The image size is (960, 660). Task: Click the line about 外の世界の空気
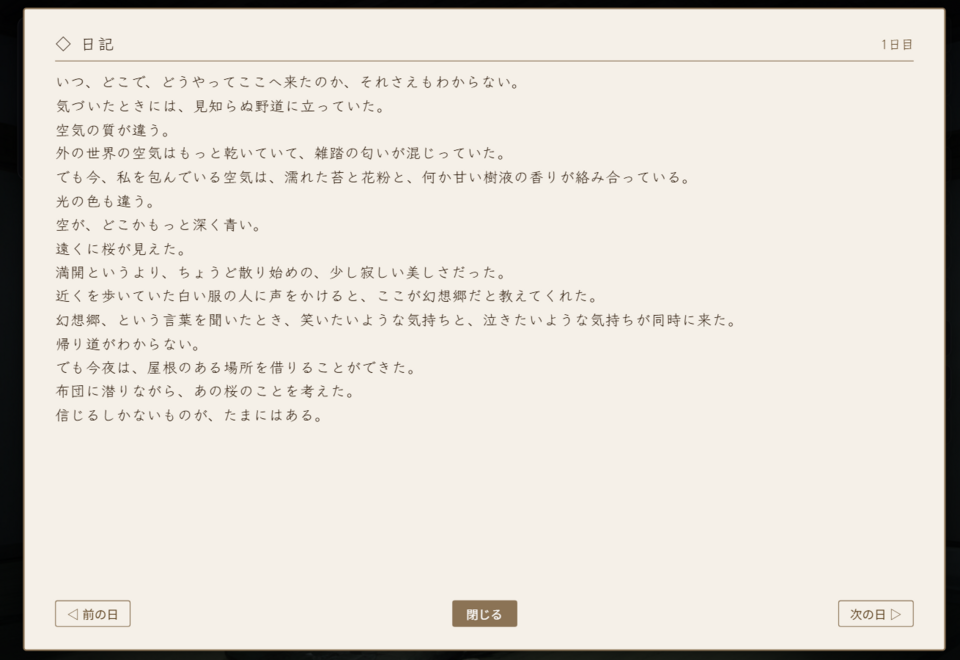coord(281,153)
